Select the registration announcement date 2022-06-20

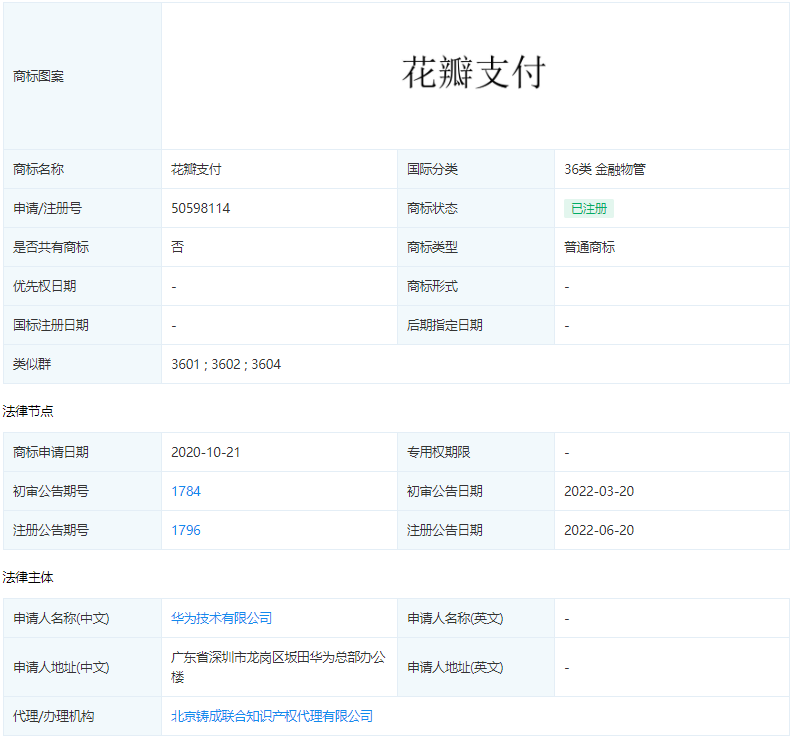(599, 530)
